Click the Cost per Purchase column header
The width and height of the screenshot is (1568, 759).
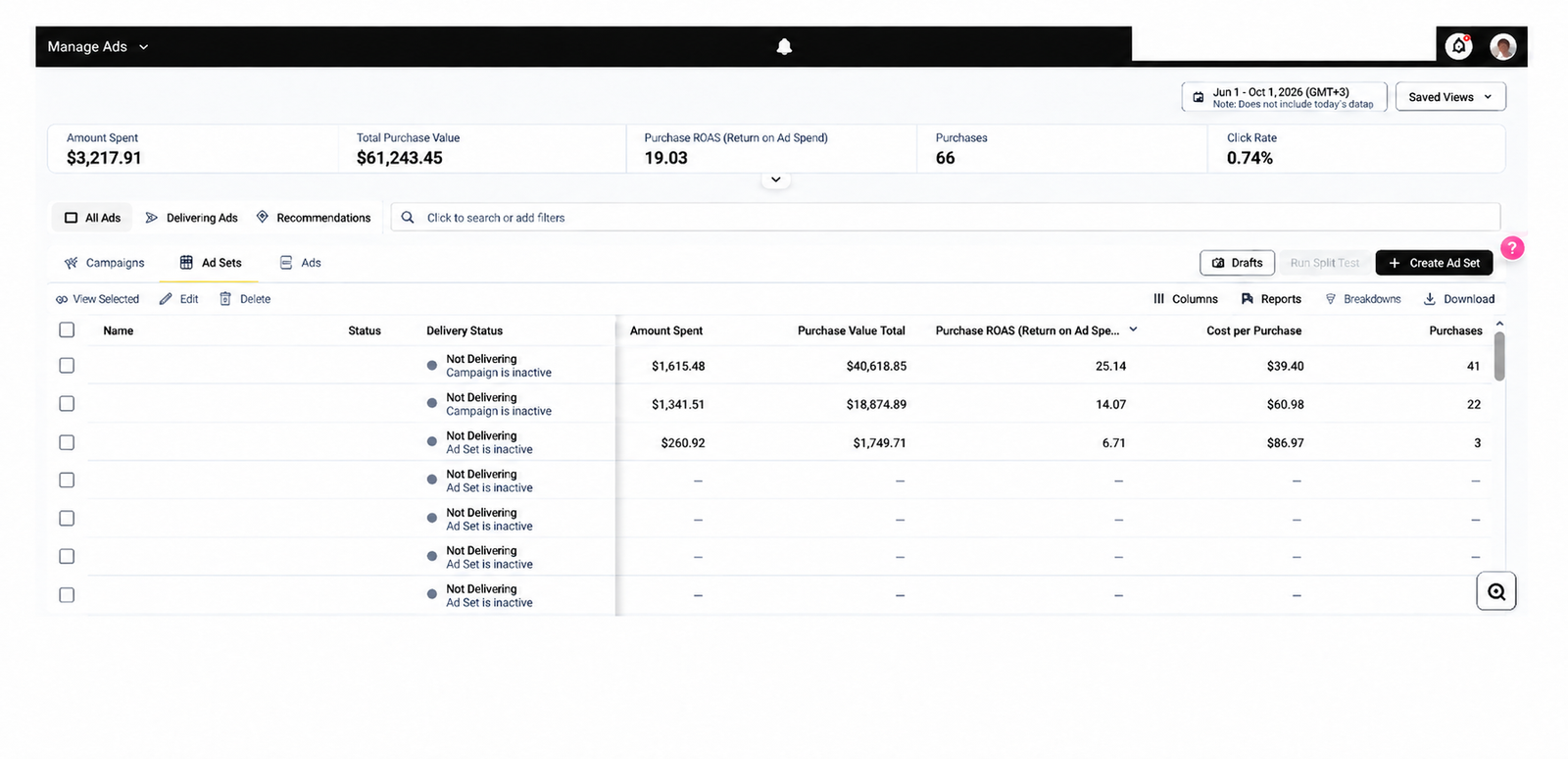[x=1254, y=330]
